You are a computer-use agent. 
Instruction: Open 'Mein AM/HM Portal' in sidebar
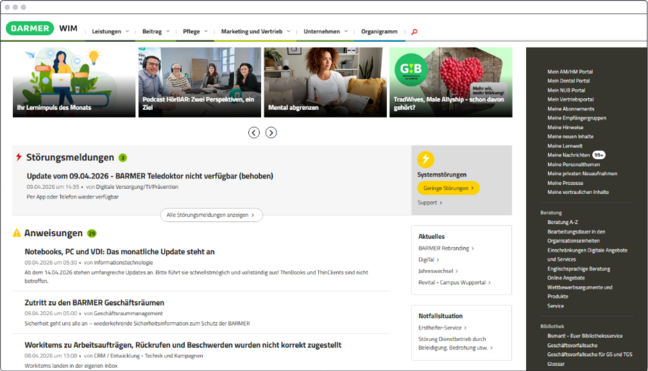[x=570, y=71]
